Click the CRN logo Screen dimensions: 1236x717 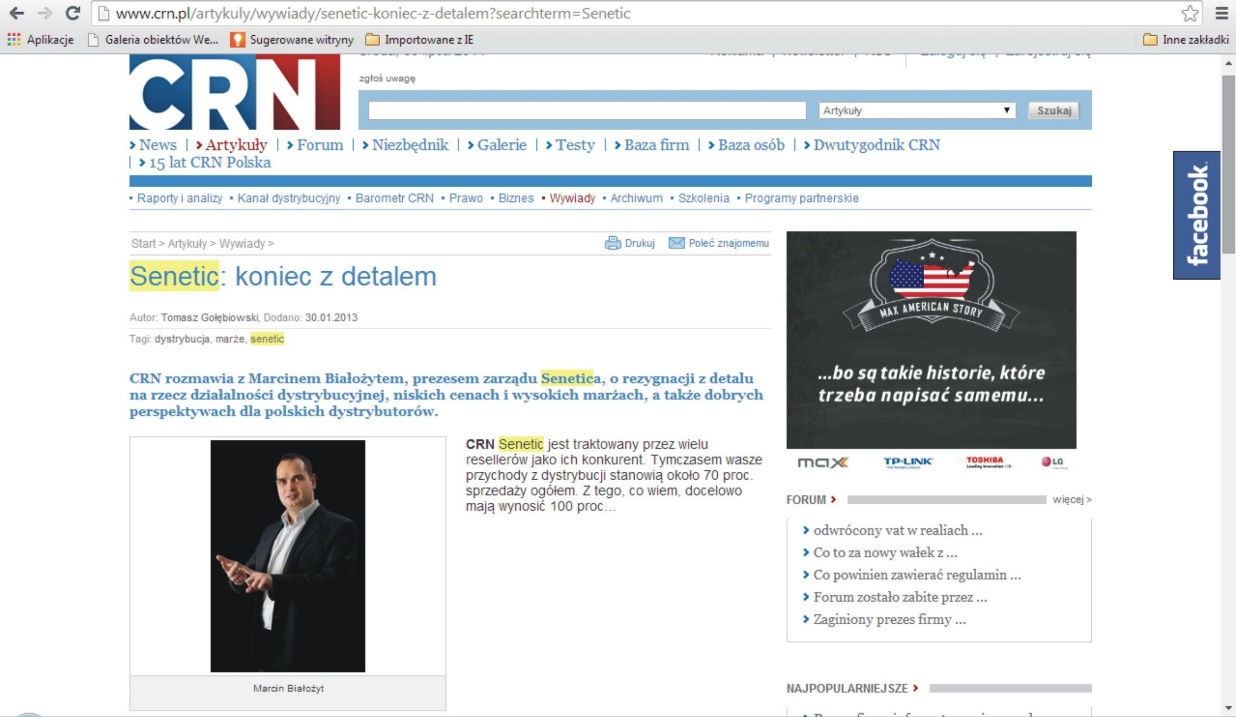click(235, 92)
